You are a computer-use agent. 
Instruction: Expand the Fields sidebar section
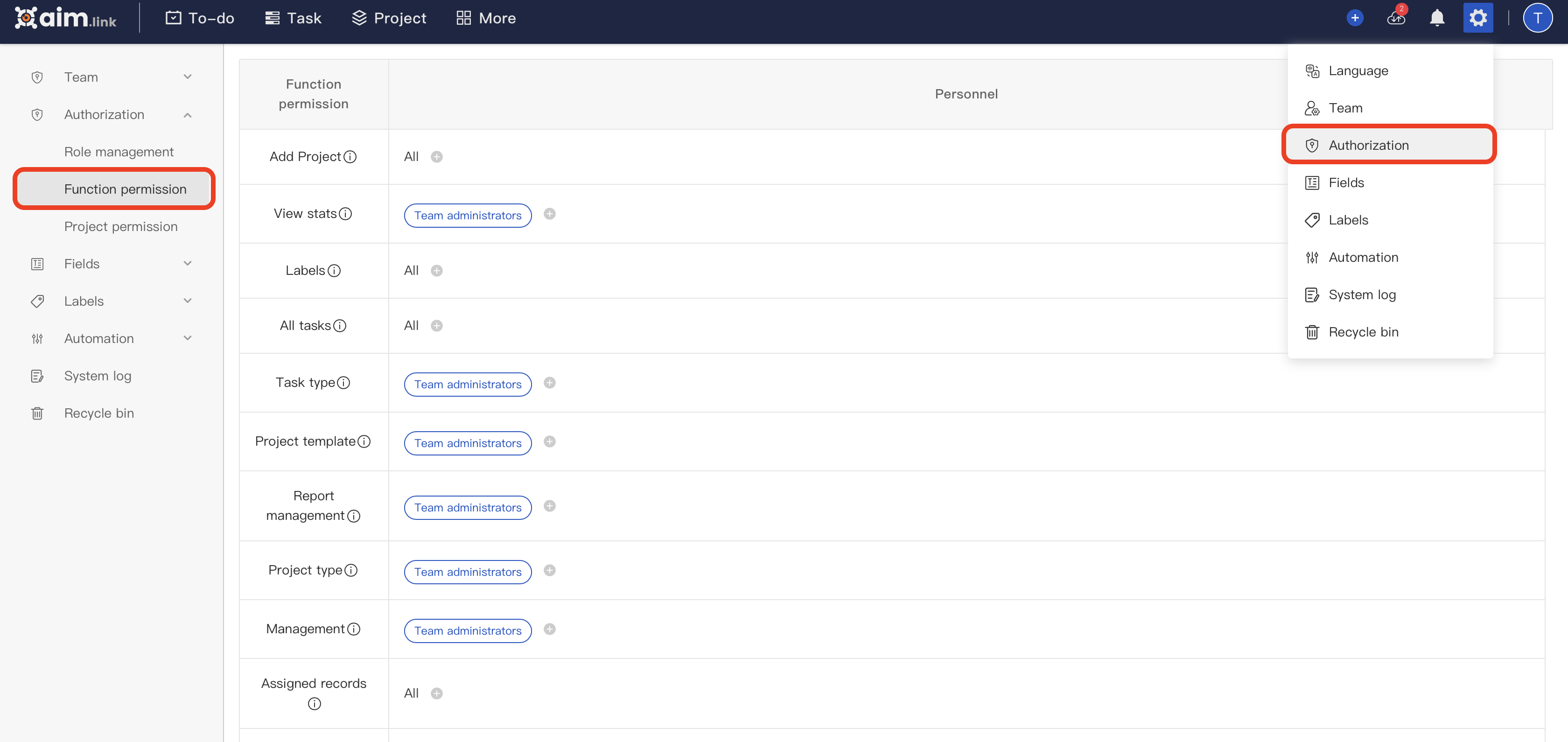(x=188, y=263)
